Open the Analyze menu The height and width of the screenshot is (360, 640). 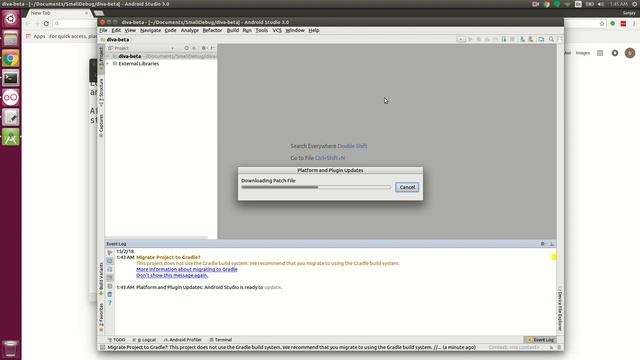(189, 30)
